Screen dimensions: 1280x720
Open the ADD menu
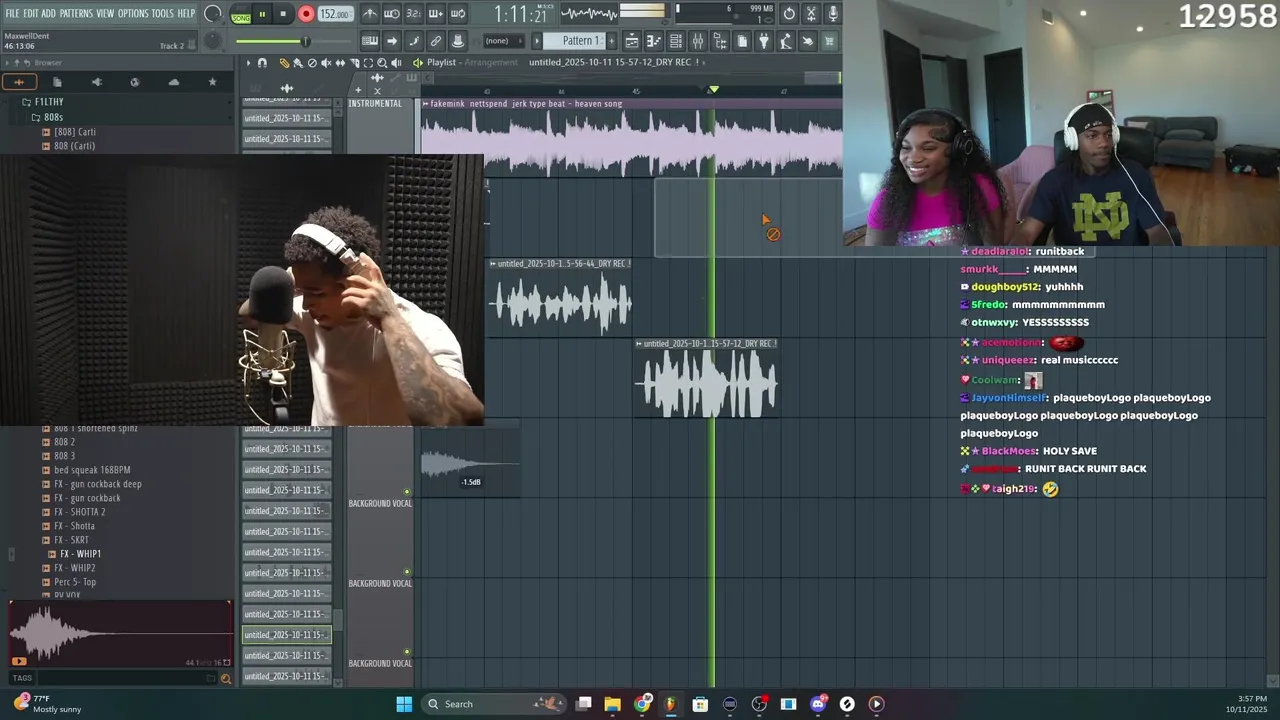[49, 13]
